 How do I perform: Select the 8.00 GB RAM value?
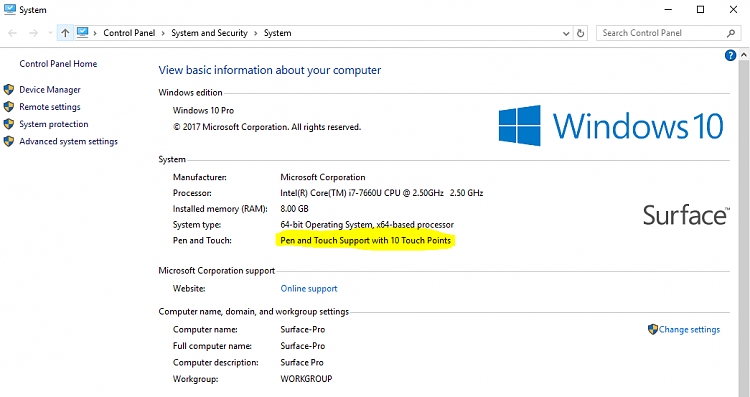294,209
